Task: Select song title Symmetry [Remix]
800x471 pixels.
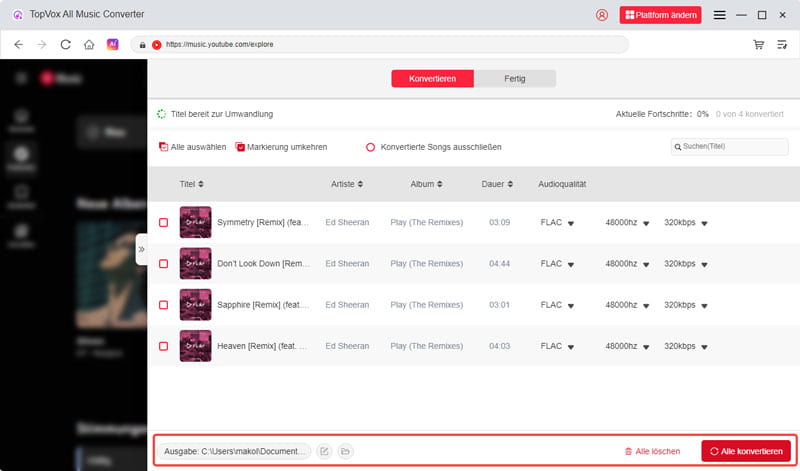Action: [x=263, y=222]
